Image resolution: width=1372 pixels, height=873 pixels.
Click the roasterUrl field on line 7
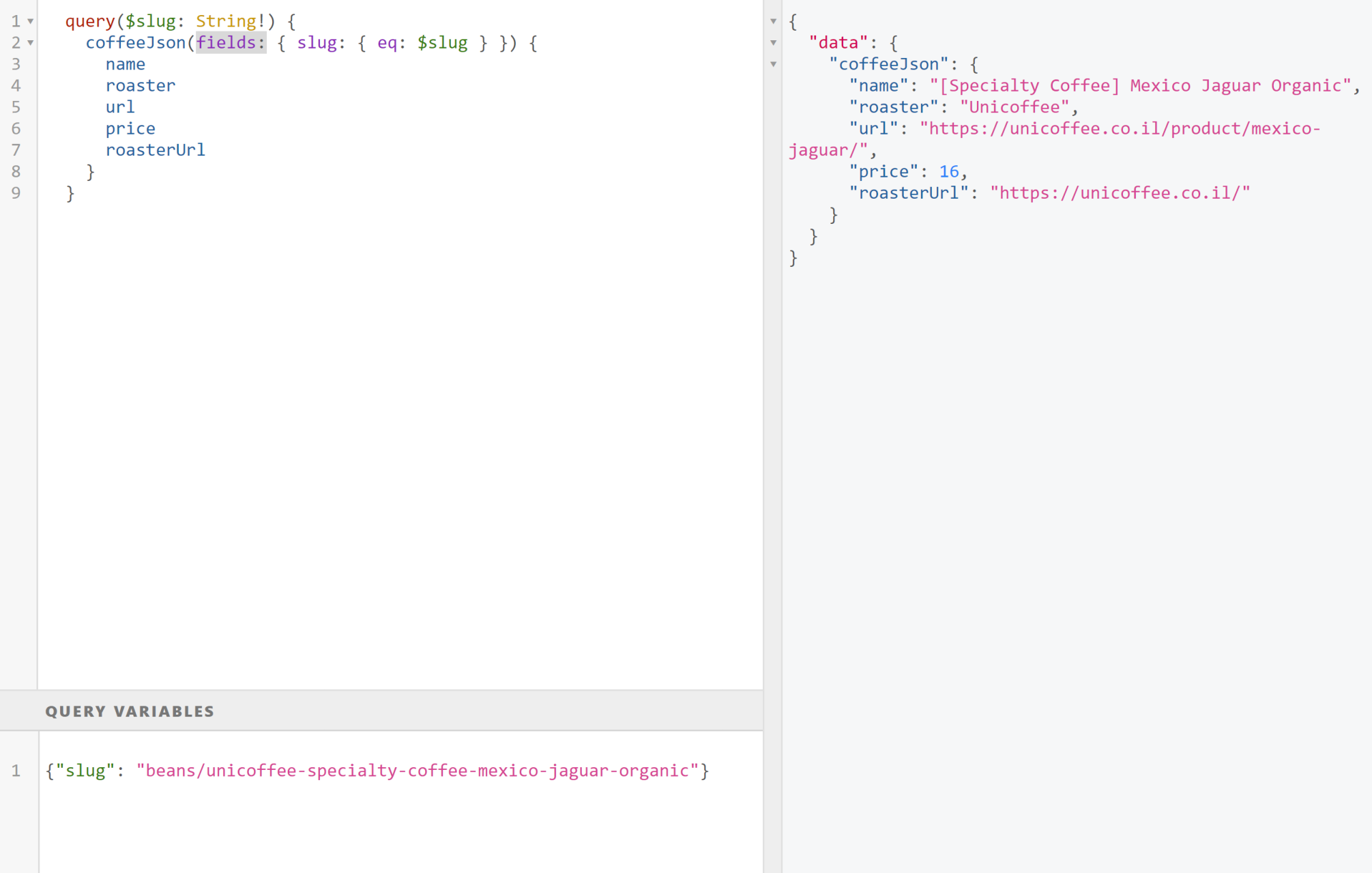coord(156,150)
